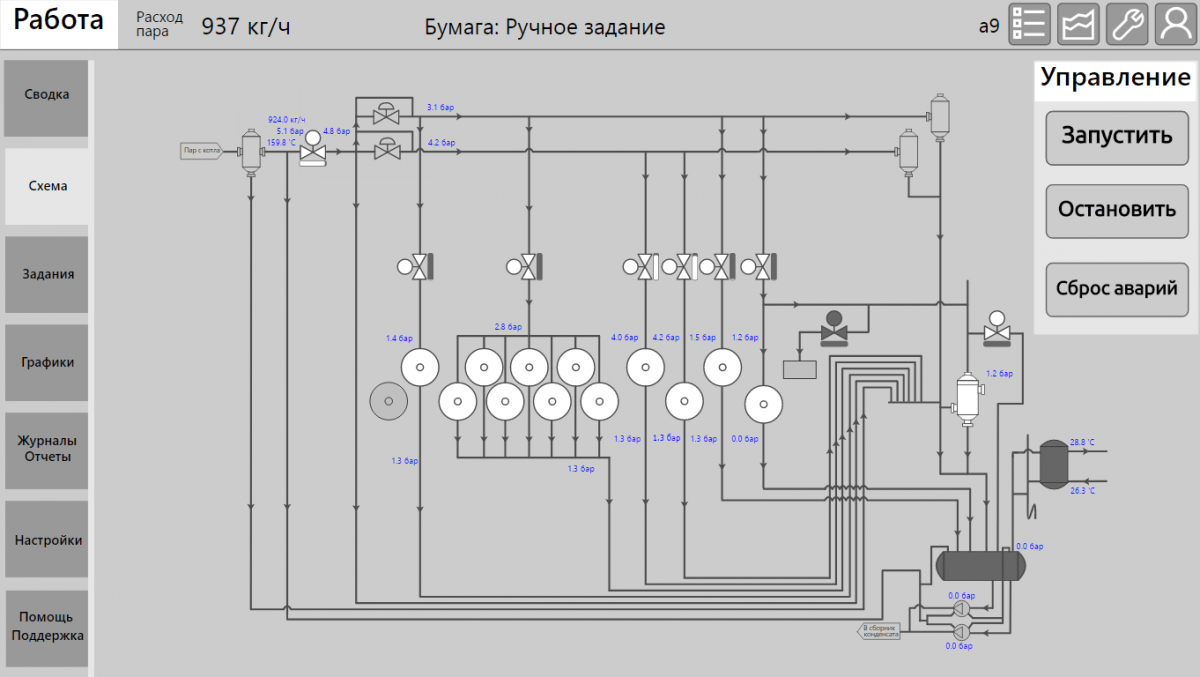Switch to the Сводка tab

pyautogui.click(x=47, y=96)
